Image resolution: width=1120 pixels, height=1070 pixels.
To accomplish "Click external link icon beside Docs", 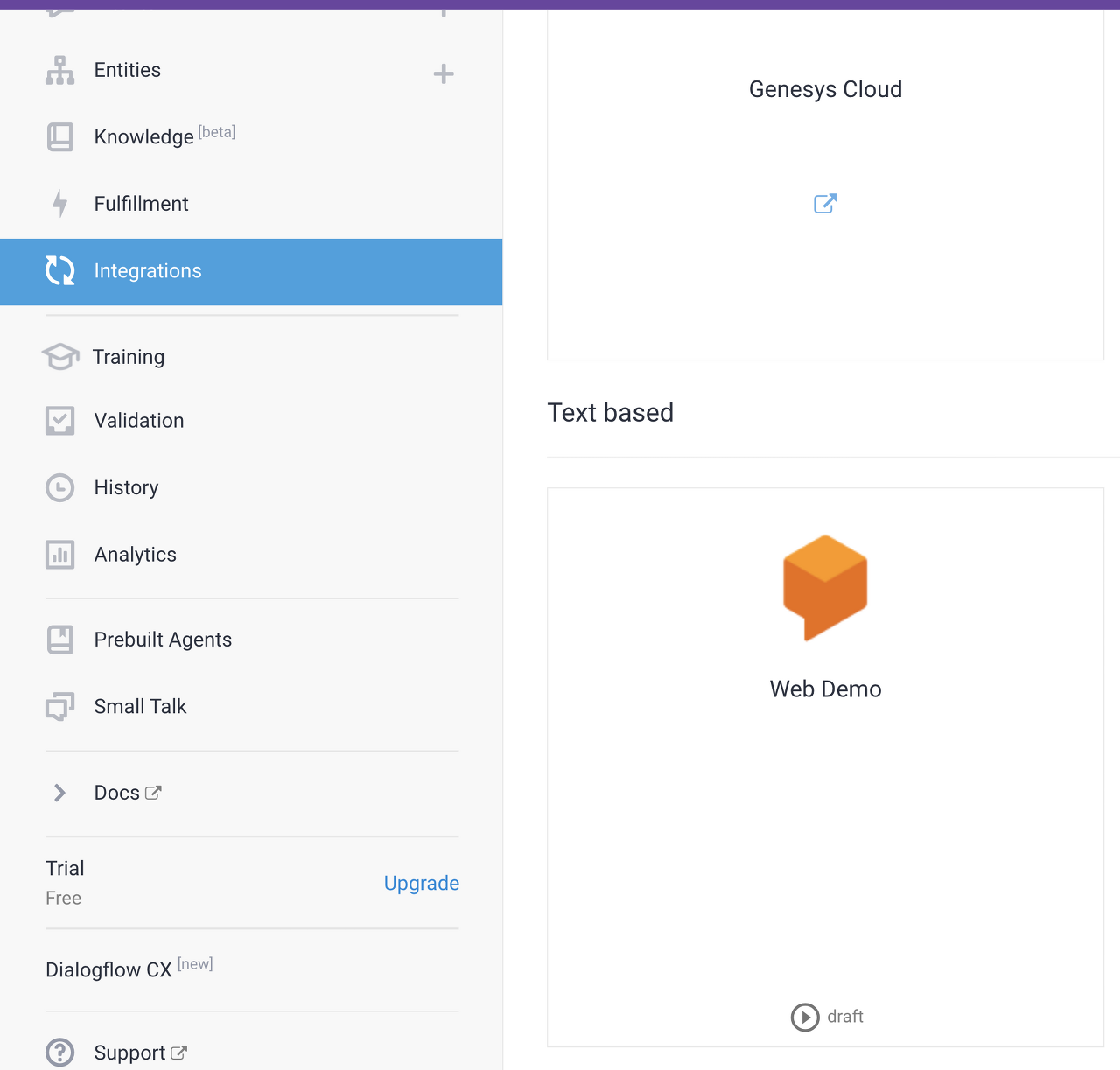I will [153, 793].
